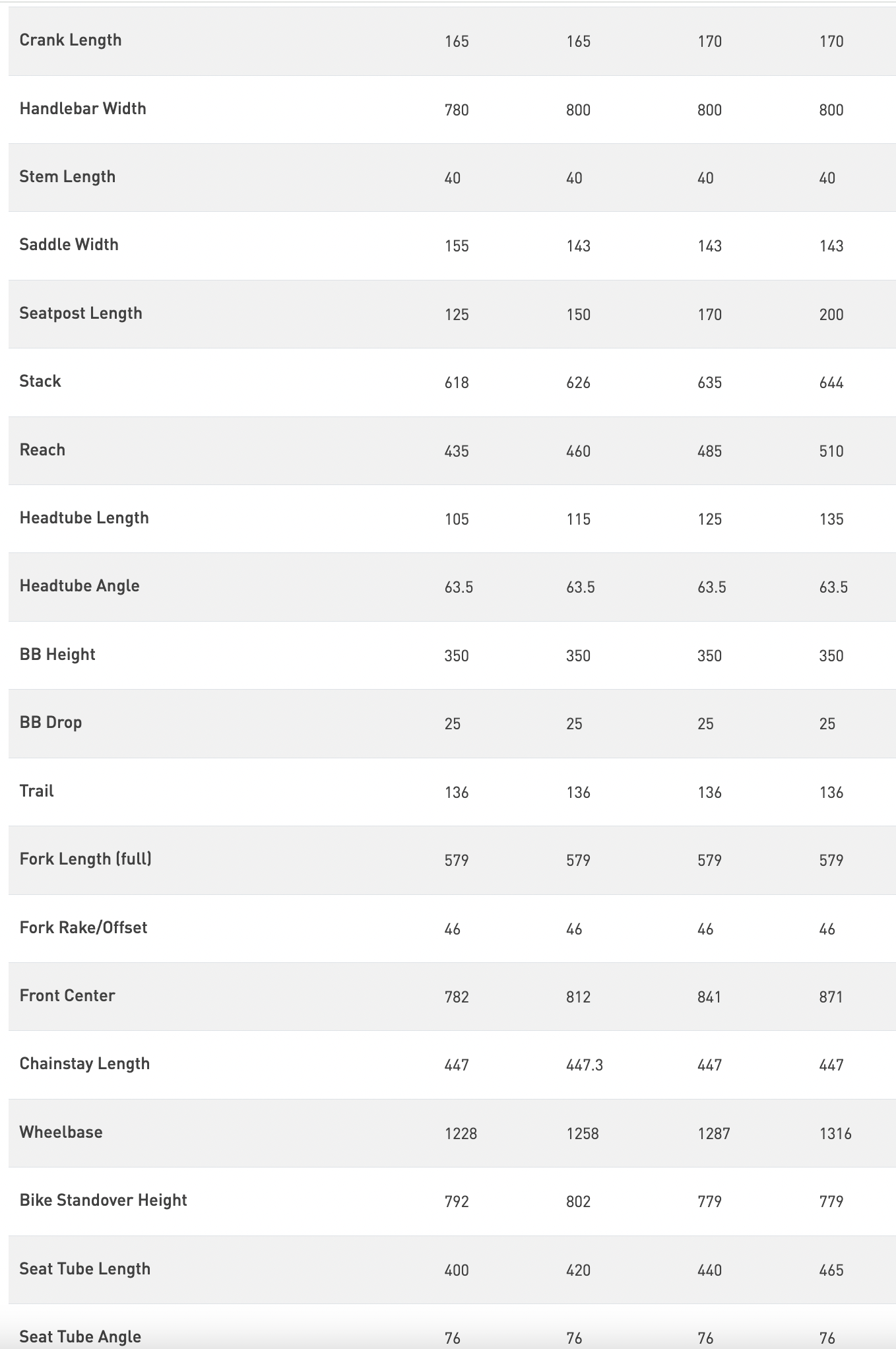Select the Reach value 510
Image resolution: width=896 pixels, height=1349 pixels.
pos(831,451)
